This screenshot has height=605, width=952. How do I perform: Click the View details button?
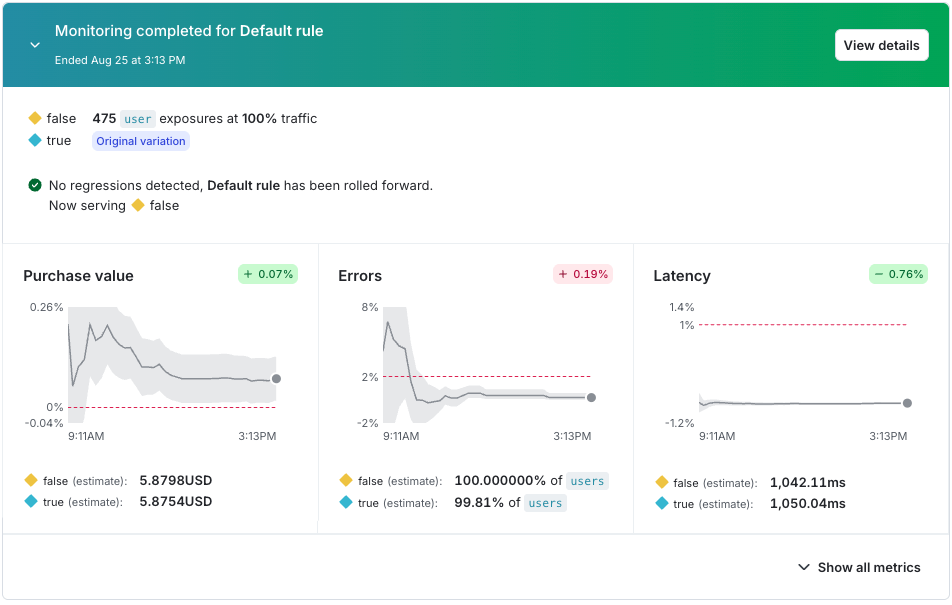(x=881, y=45)
